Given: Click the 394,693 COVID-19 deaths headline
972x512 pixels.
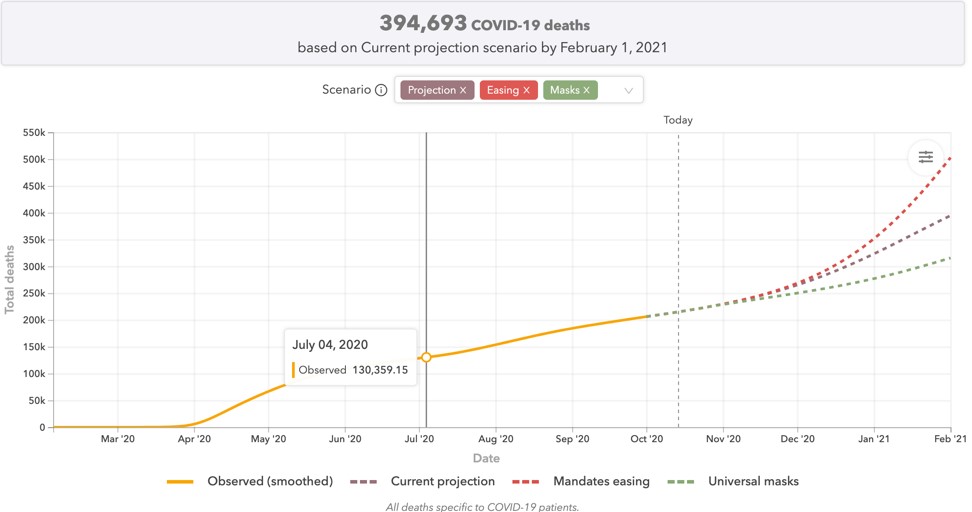Looking at the screenshot, I should pos(484,24).
